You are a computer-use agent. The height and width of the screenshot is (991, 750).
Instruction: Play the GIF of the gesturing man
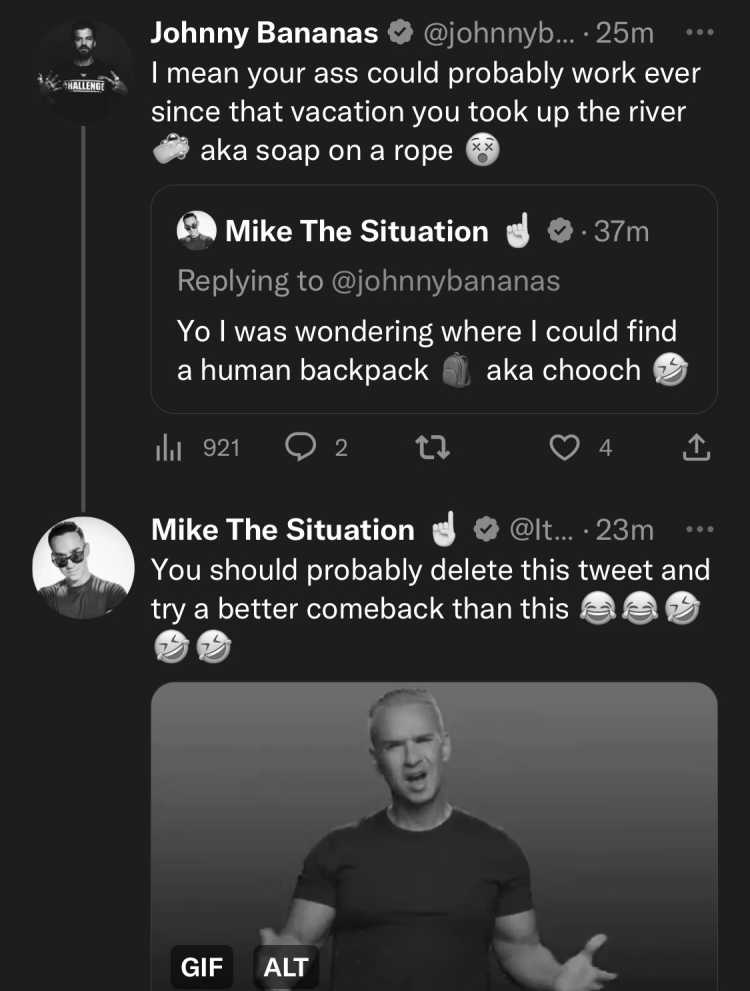(434, 836)
